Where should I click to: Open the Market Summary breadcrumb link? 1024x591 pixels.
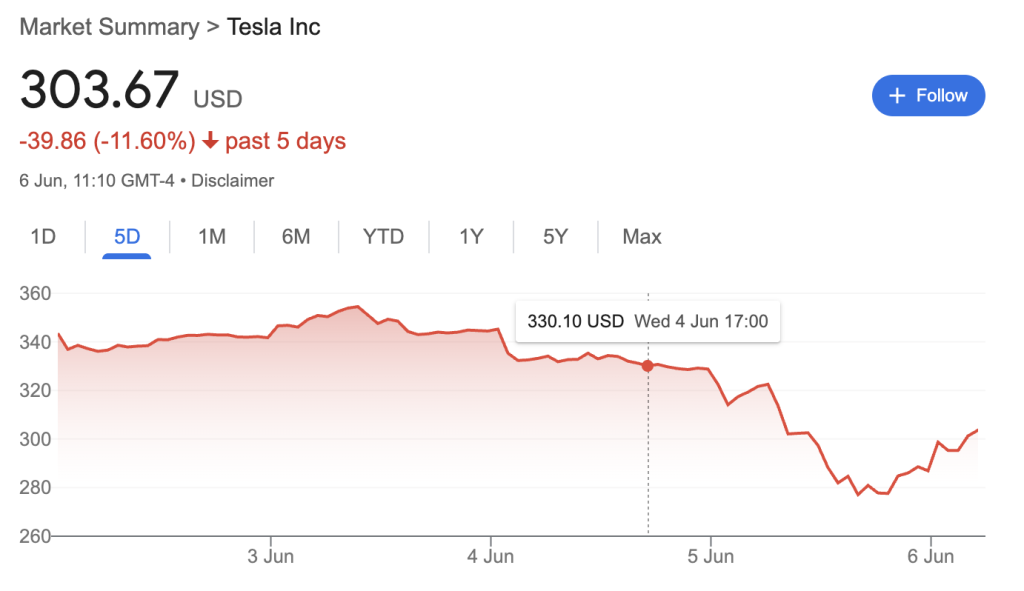109,27
